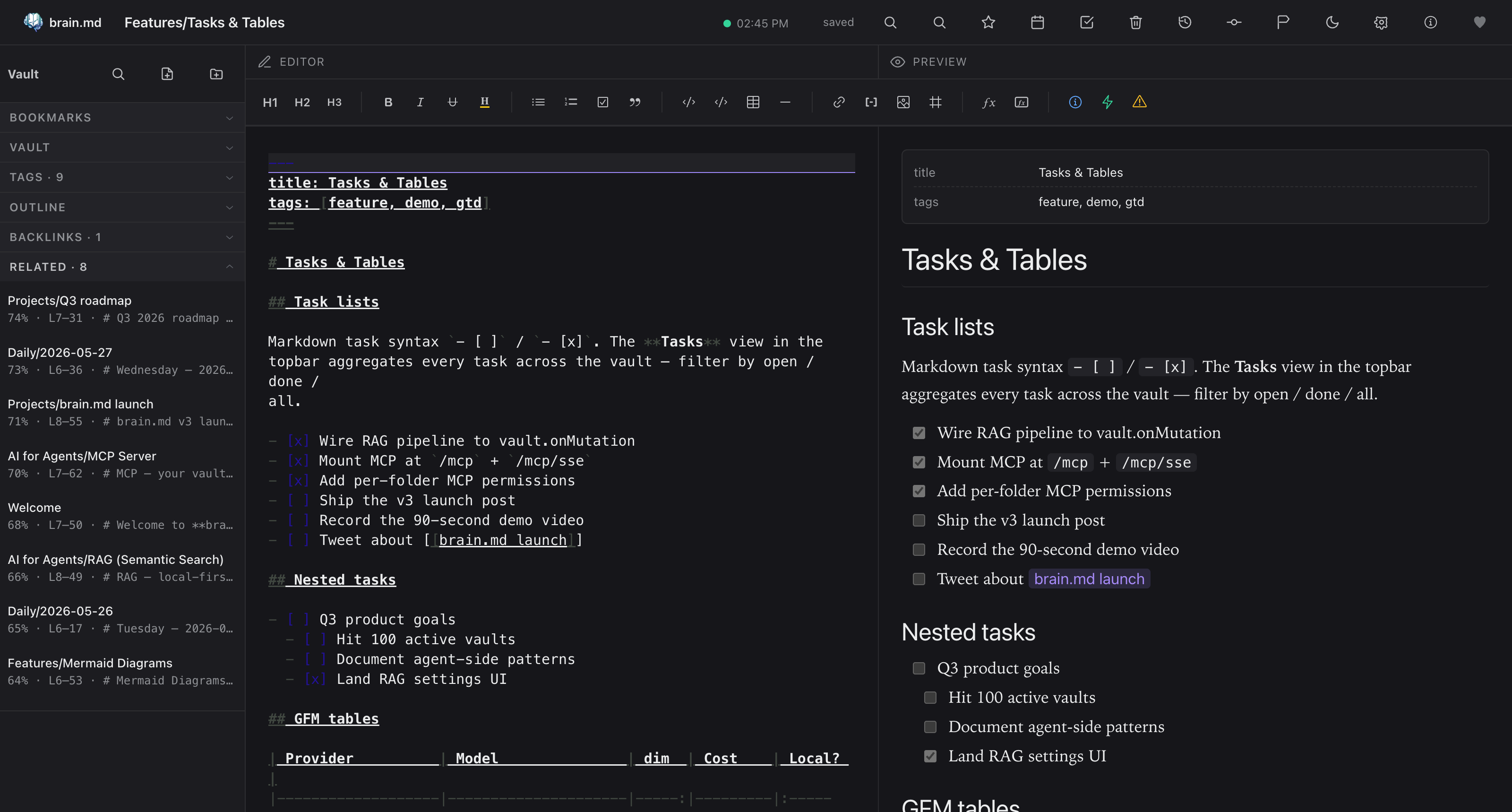
Task: Check Ship the v3 launch post
Action: (x=919, y=520)
